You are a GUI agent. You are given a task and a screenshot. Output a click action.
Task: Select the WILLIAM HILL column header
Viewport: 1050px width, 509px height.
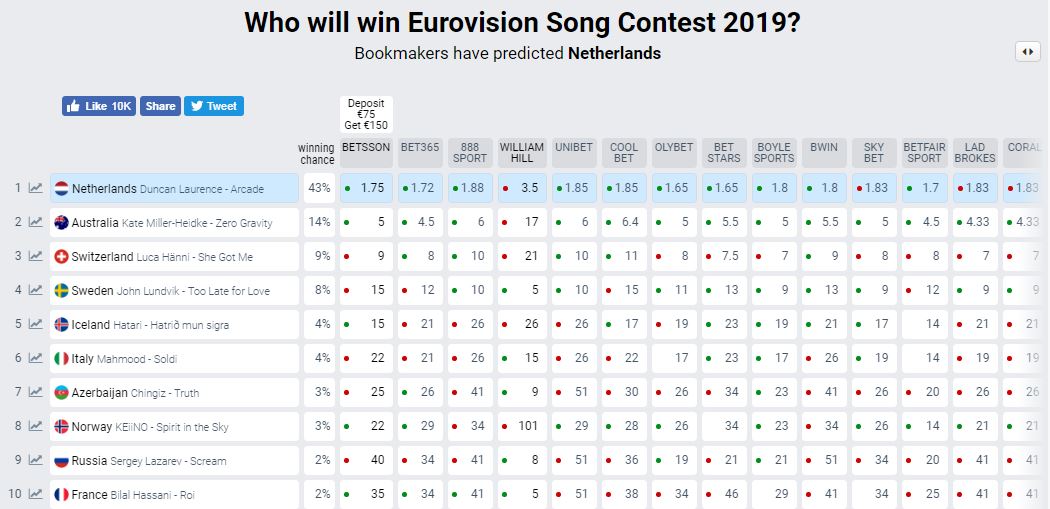[522, 153]
